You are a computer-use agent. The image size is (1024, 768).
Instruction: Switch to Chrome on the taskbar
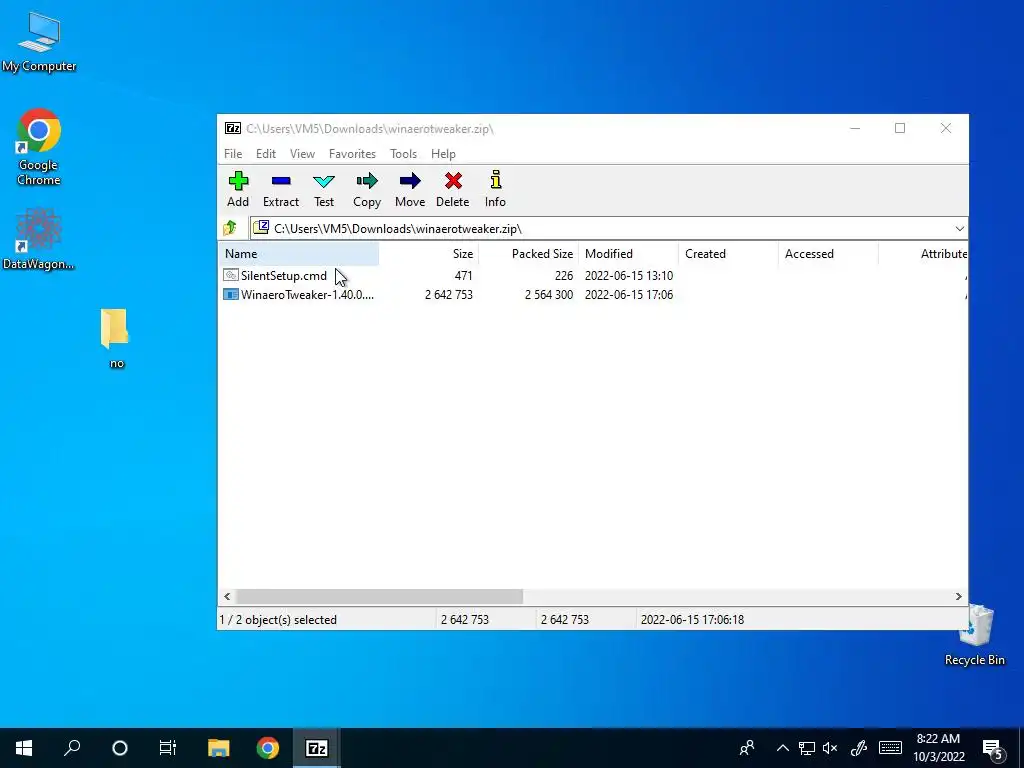pos(268,748)
